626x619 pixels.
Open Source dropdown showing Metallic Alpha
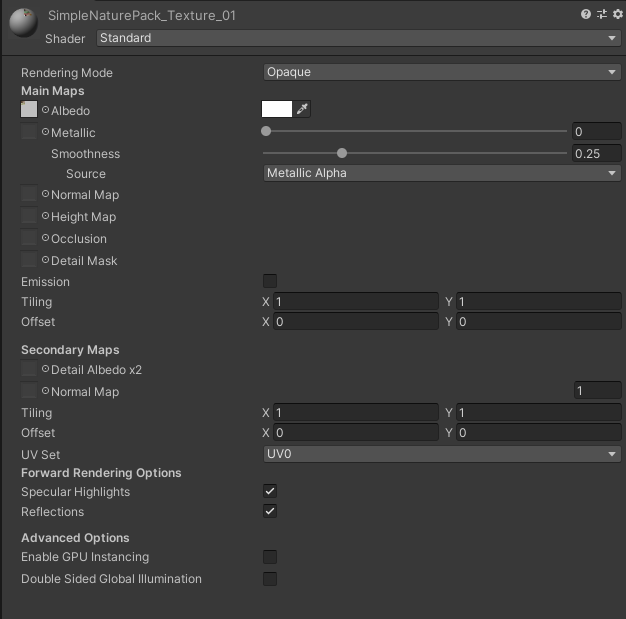point(442,173)
